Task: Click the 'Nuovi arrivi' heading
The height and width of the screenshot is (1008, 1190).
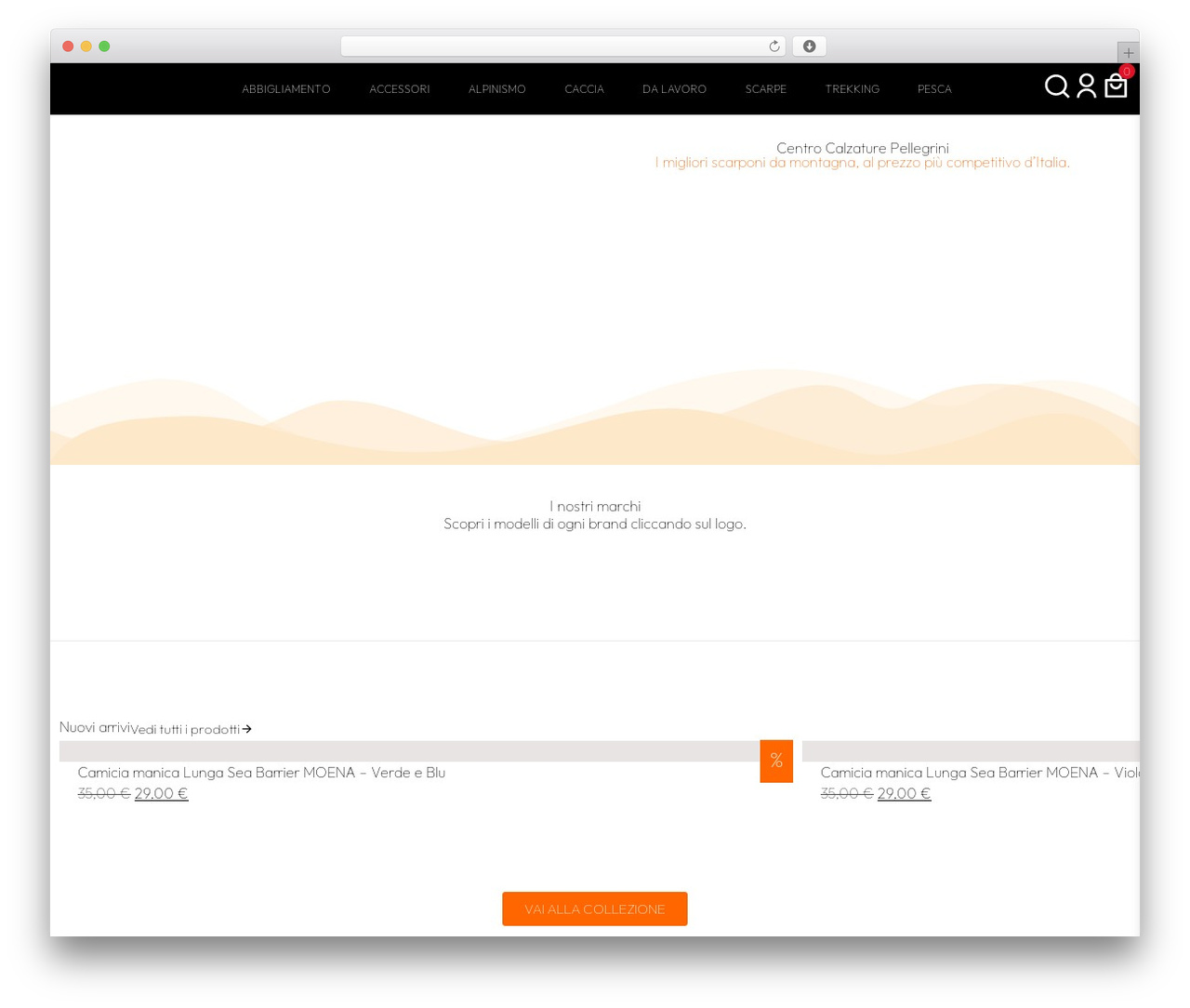Action: click(x=95, y=727)
